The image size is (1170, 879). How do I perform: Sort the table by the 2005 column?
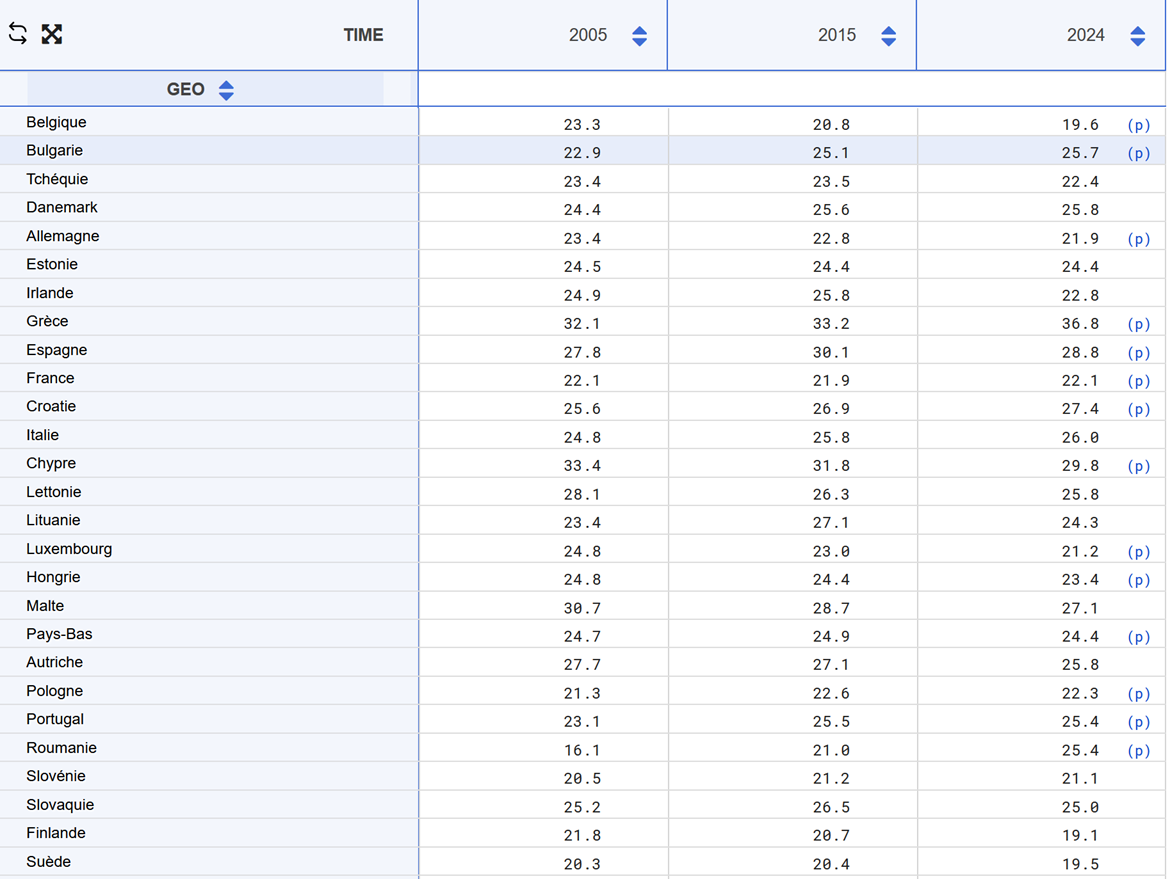pos(639,36)
